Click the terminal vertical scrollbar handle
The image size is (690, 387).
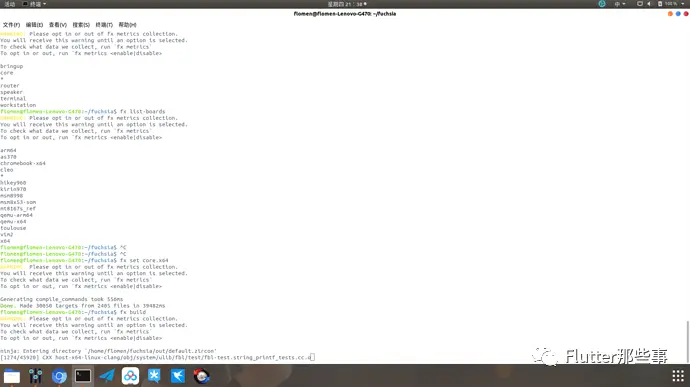(687, 342)
